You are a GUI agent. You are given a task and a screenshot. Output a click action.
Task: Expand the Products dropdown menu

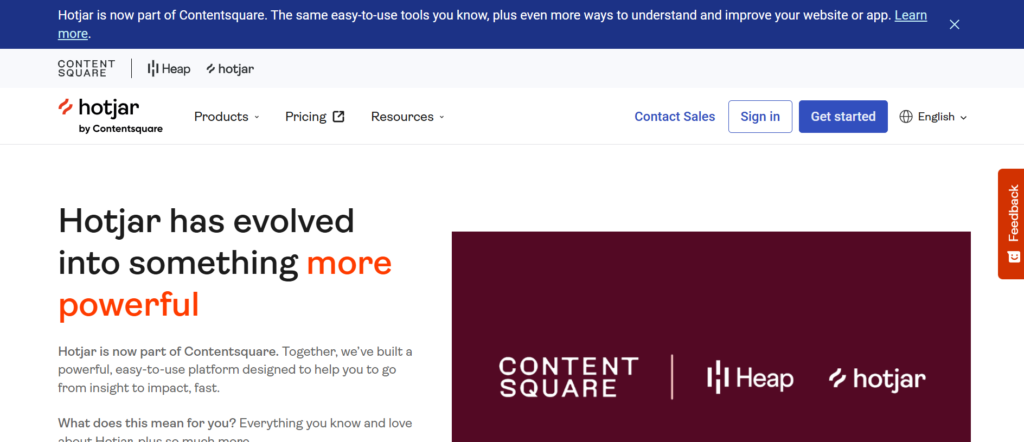[x=226, y=117]
